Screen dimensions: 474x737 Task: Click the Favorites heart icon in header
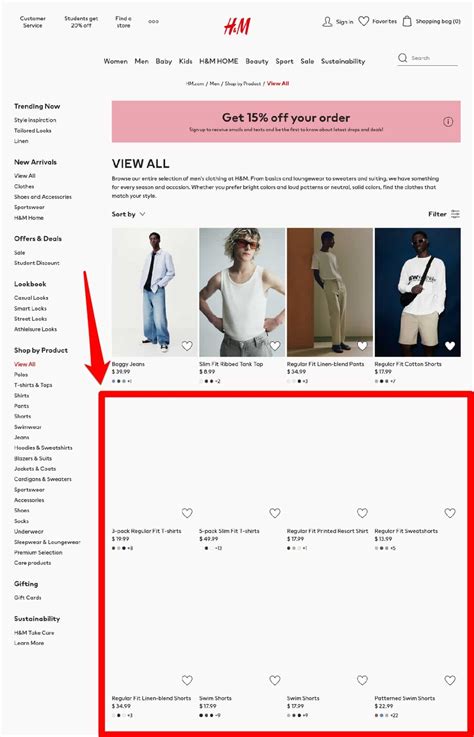(x=363, y=21)
